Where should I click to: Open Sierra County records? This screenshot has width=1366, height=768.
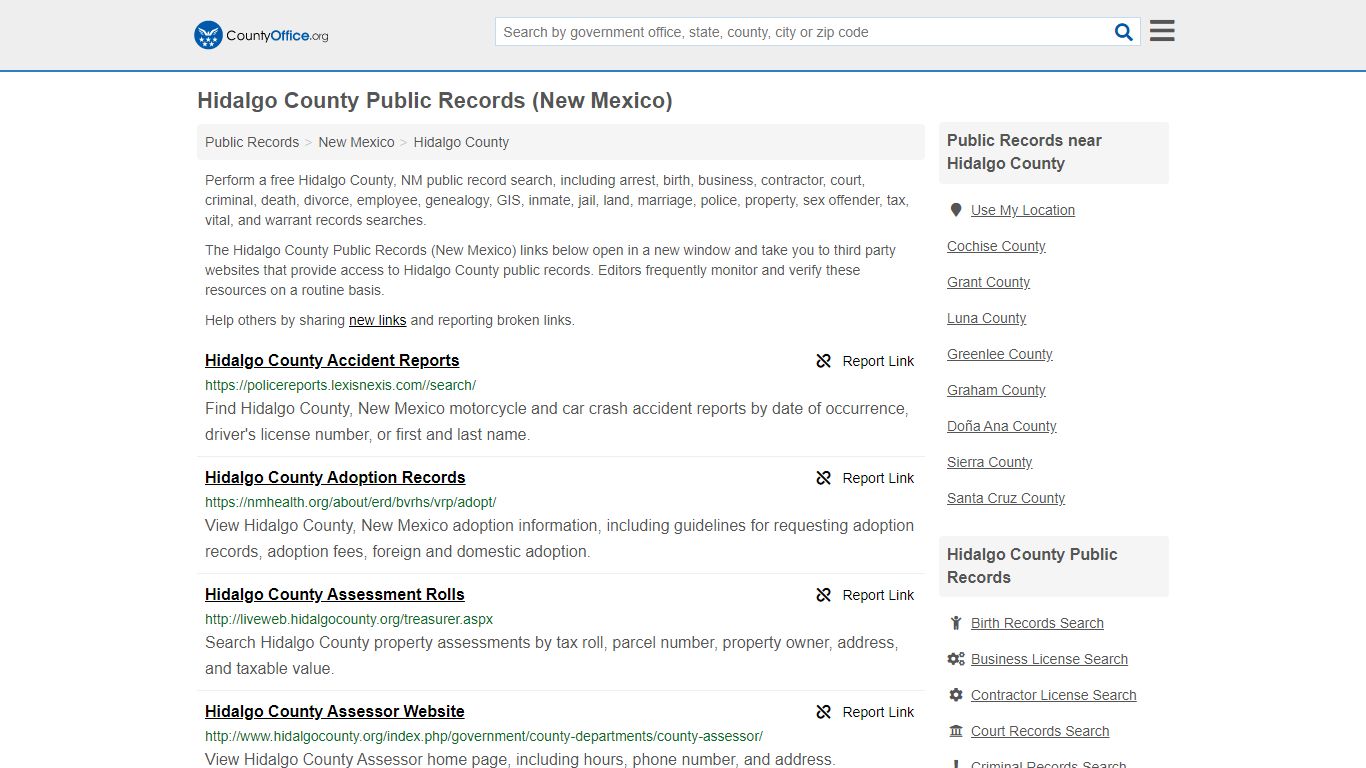click(990, 462)
